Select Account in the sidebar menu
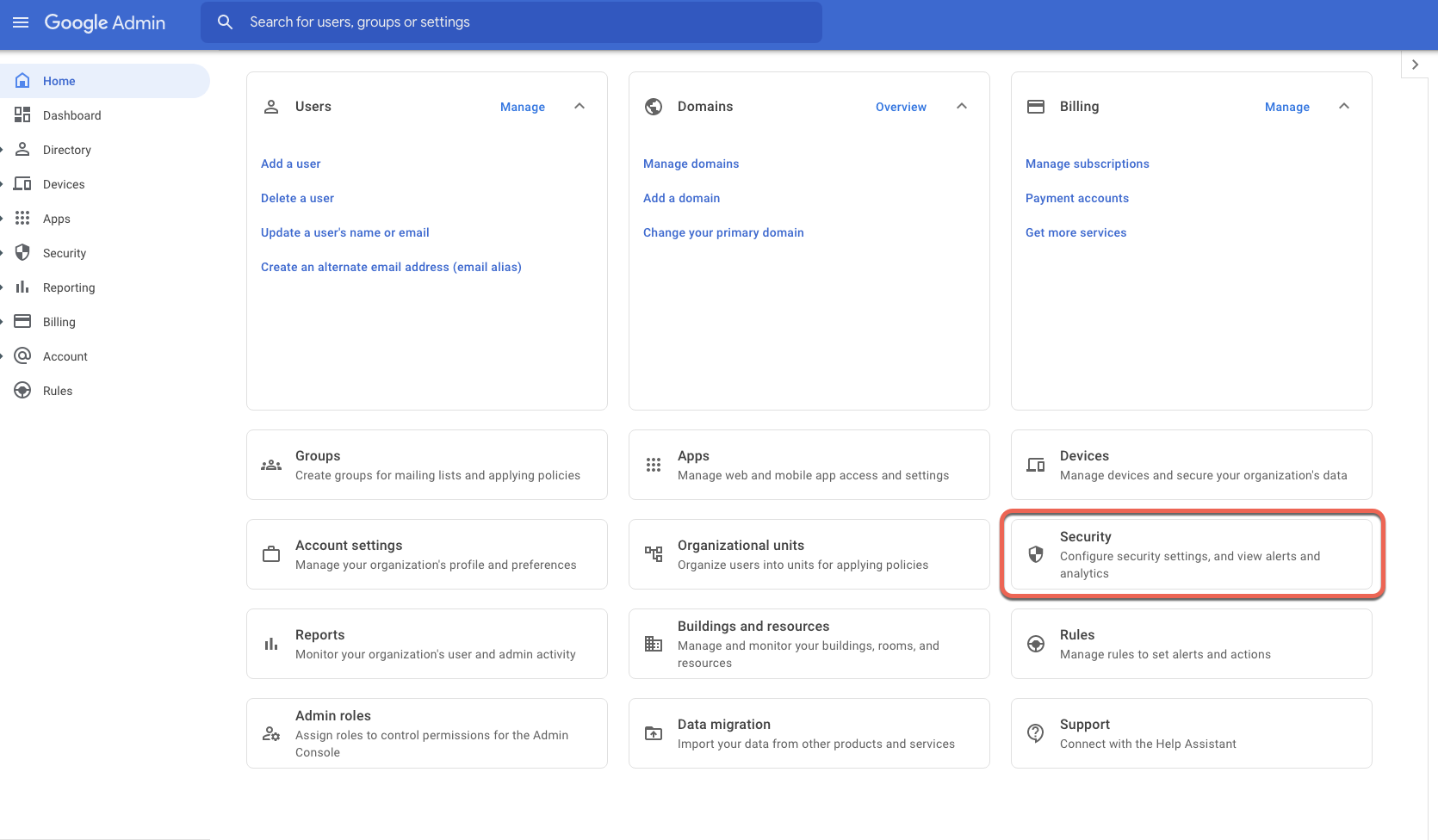This screenshot has height=840, width=1438. (x=65, y=356)
